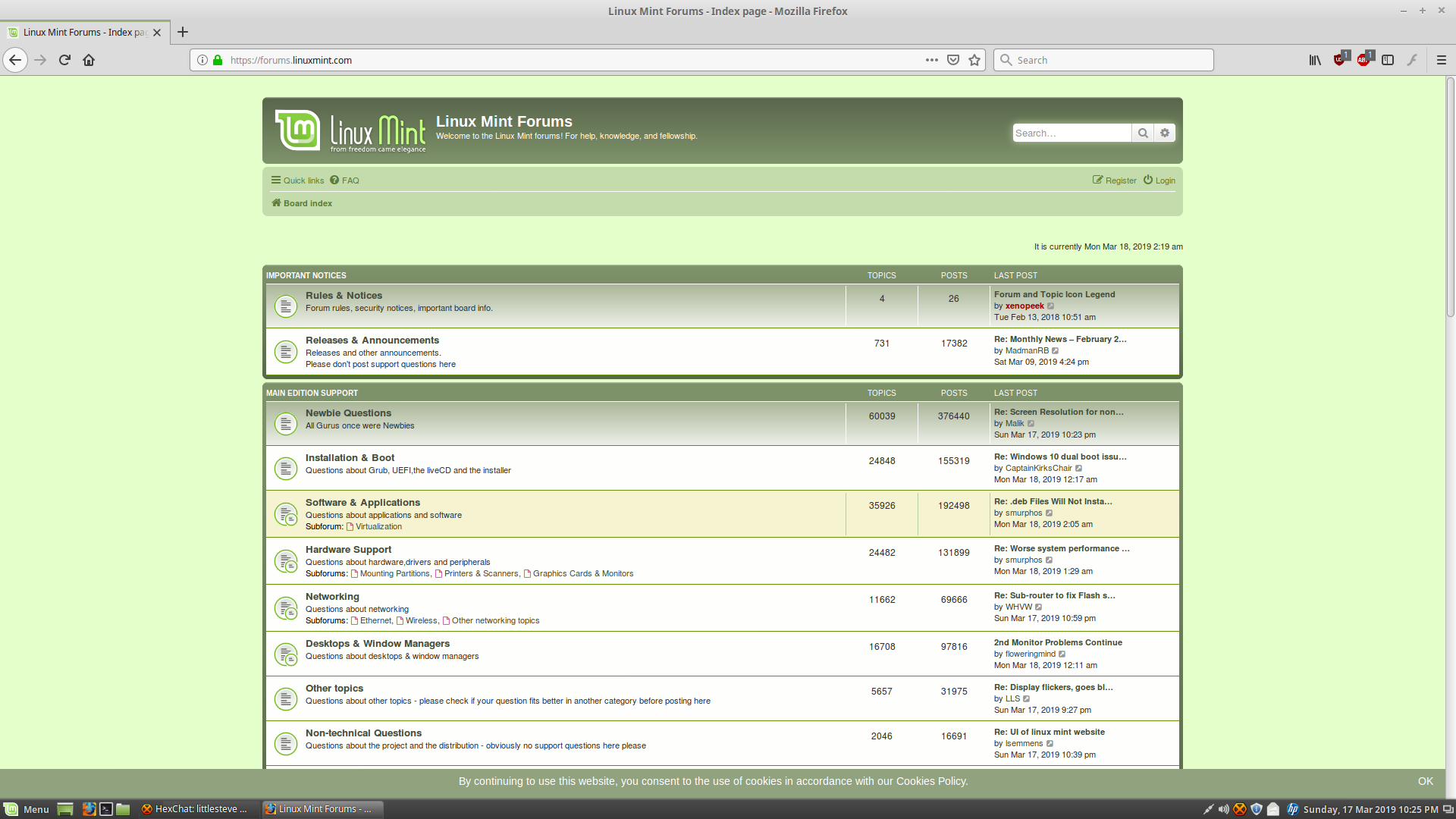1456x819 pixels.
Task: View last post icon next to CaptainKirksChair
Action: pos(1079,469)
